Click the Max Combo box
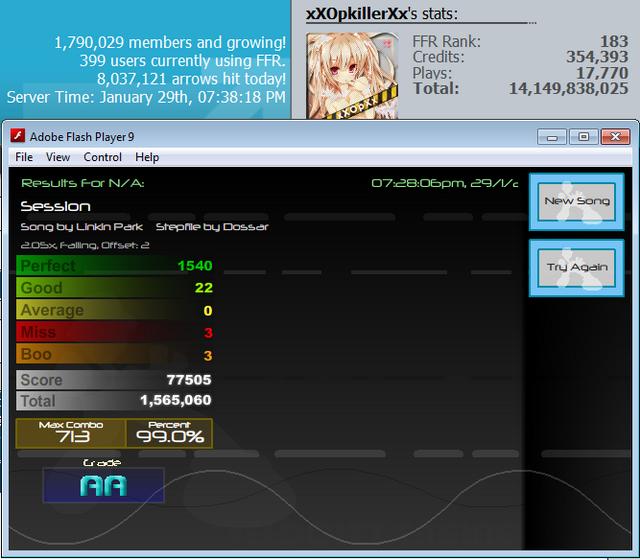The image size is (640, 560). 71,433
